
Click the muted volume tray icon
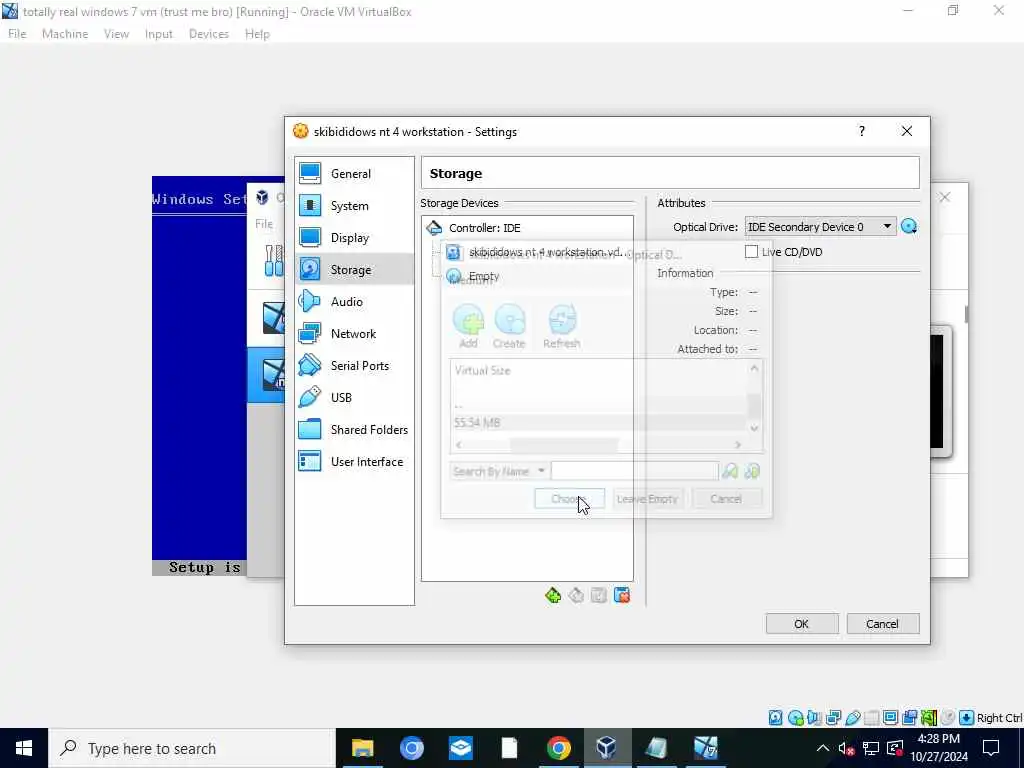(x=846, y=748)
